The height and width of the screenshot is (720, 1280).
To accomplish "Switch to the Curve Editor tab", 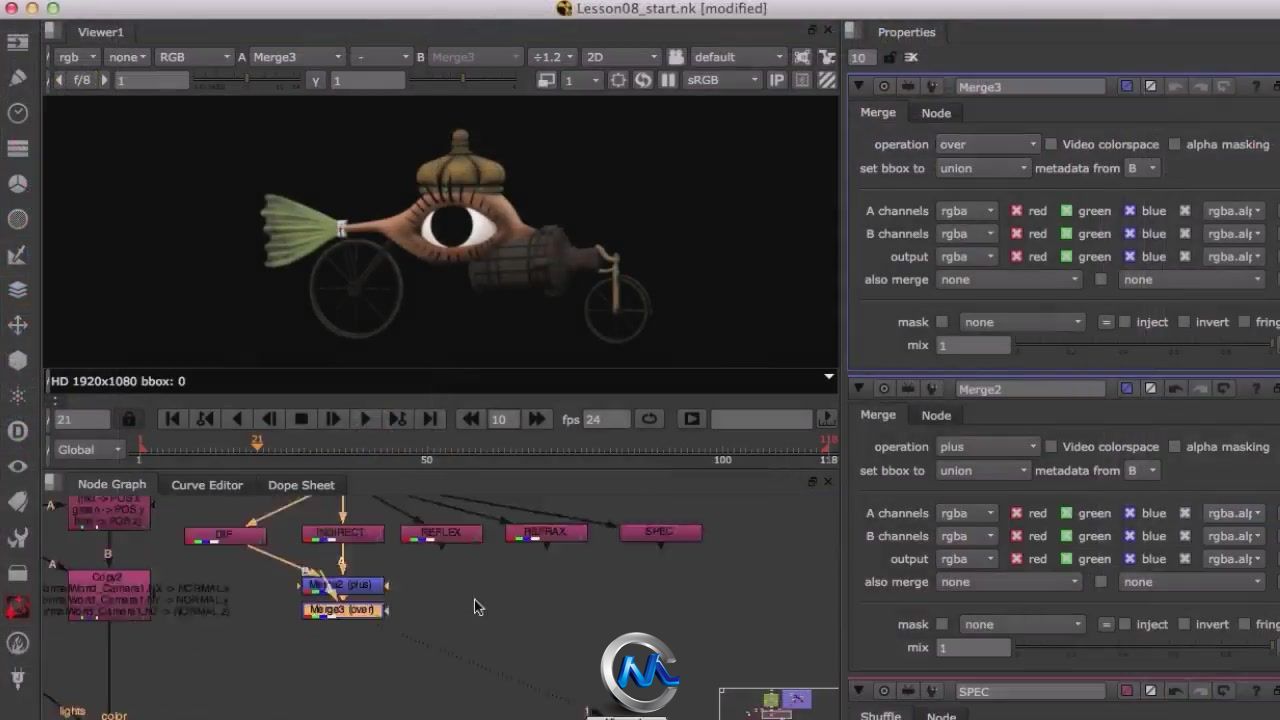I will click(207, 485).
